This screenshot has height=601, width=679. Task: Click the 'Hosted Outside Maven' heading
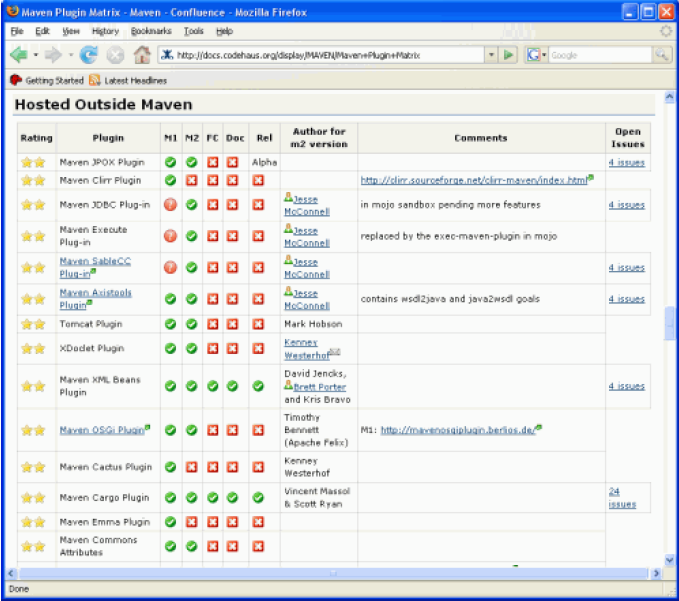pyautogui.click(x=103, y=104)
